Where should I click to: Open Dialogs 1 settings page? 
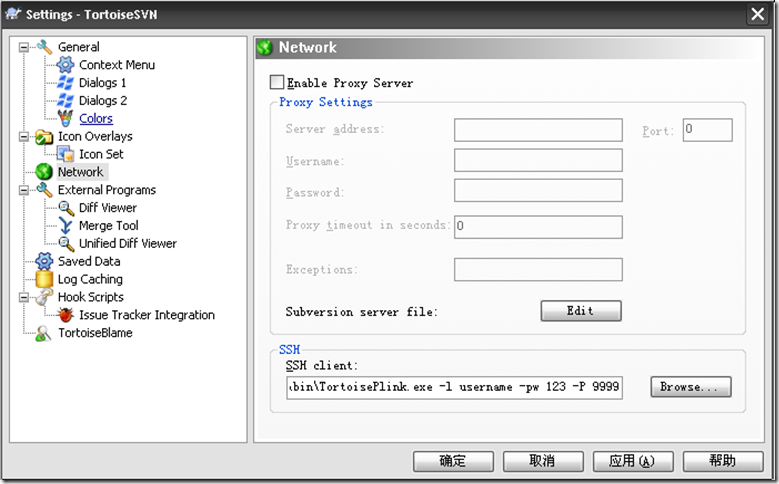pos(102,82)
